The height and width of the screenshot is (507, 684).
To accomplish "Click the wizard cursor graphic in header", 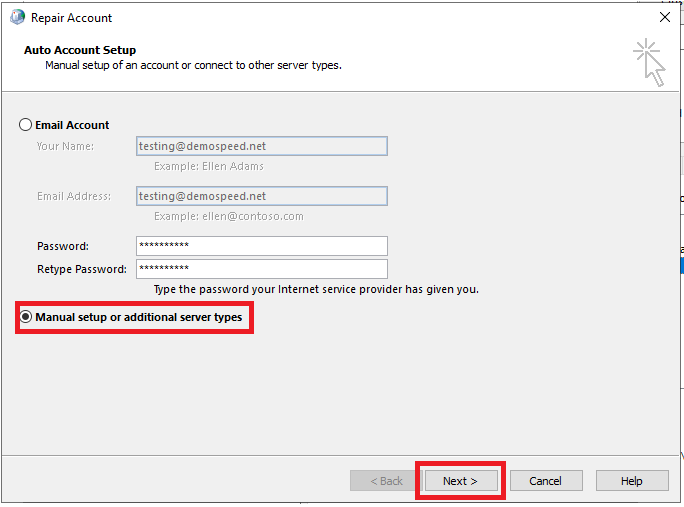I will pyautogui.click(x=649, y=62).
